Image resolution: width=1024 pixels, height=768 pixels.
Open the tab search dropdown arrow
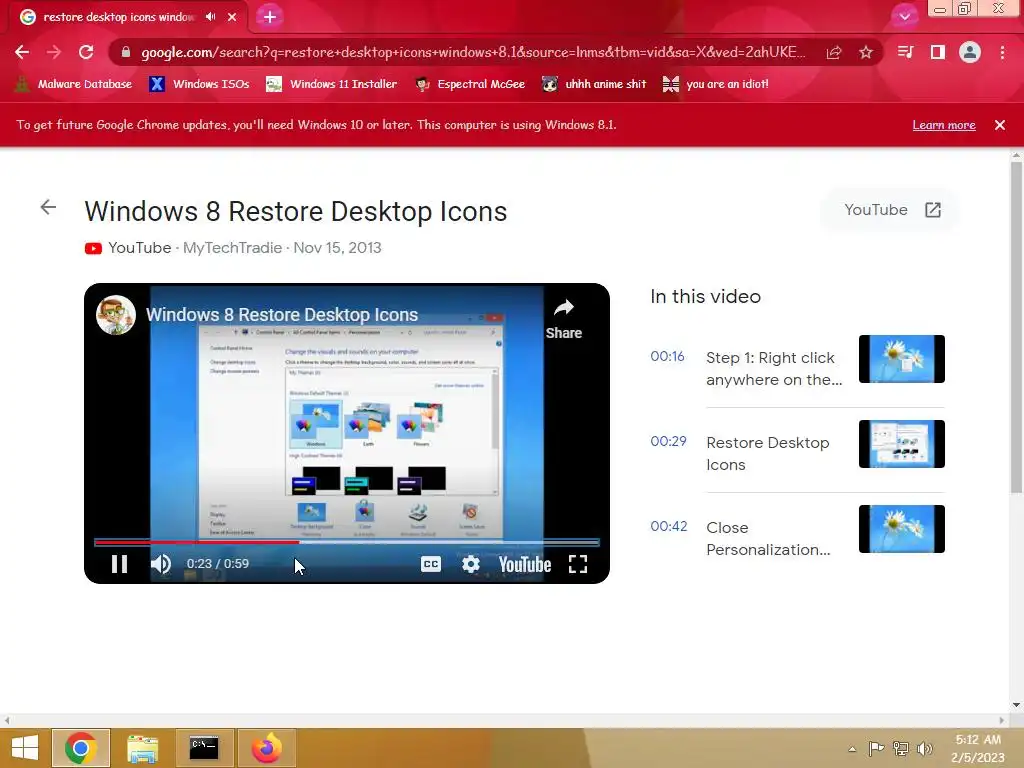(x=904, y=16)
